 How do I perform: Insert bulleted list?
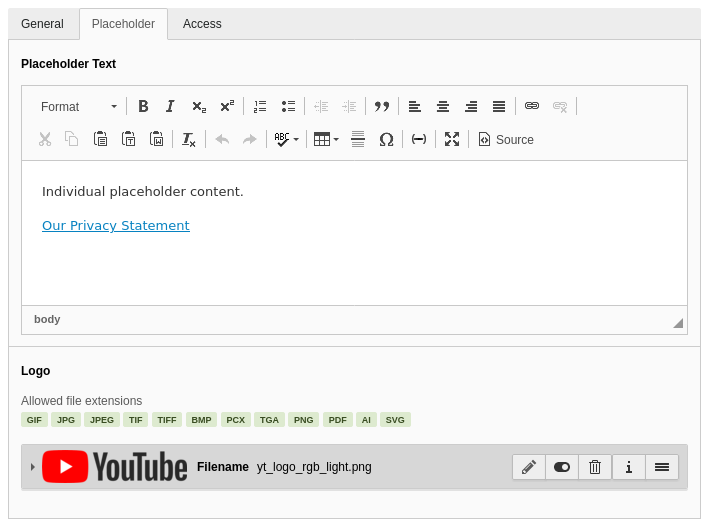pos(288,106)
